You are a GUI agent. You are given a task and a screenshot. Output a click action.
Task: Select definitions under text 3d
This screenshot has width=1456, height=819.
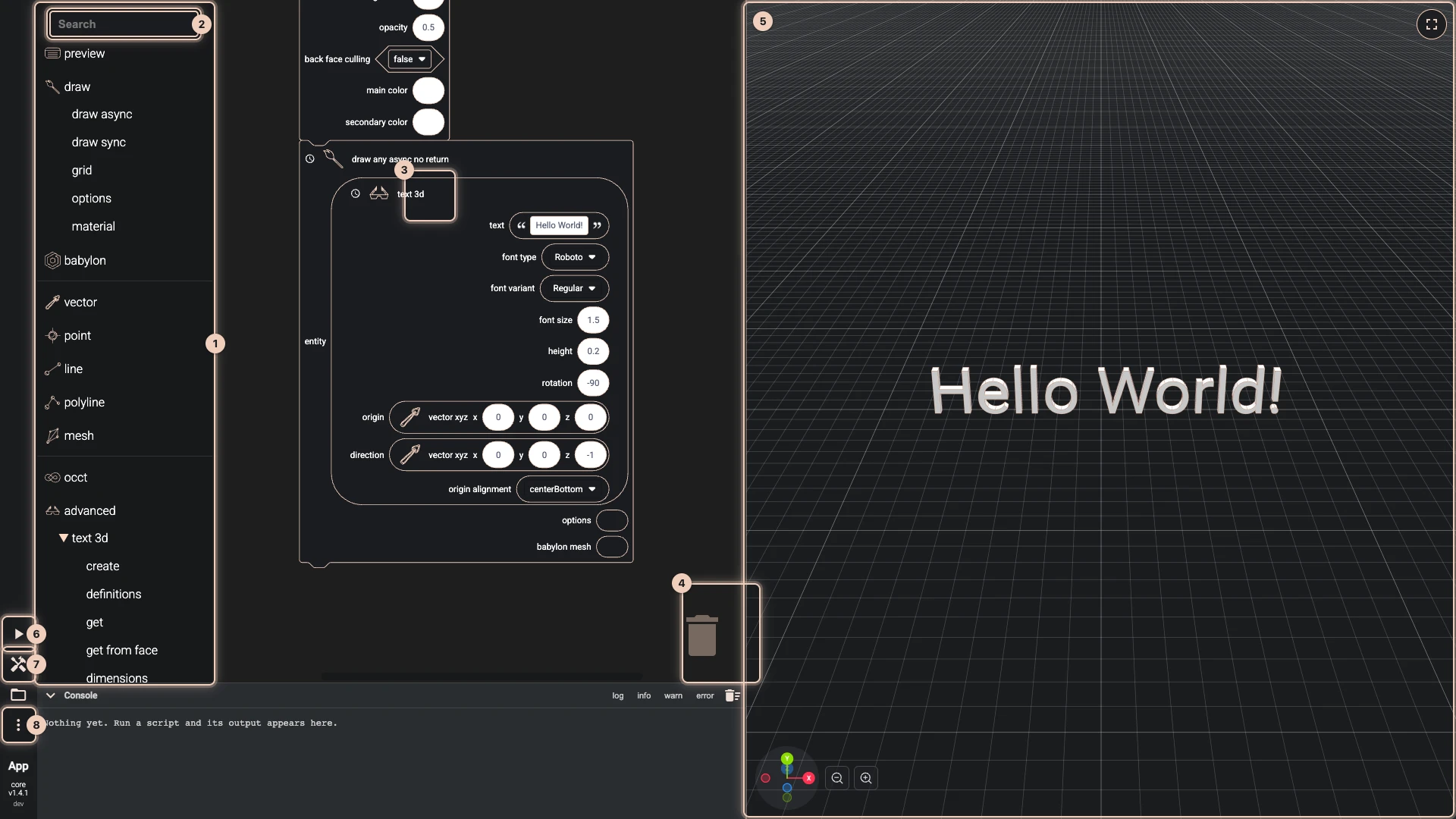pos(113,595)
